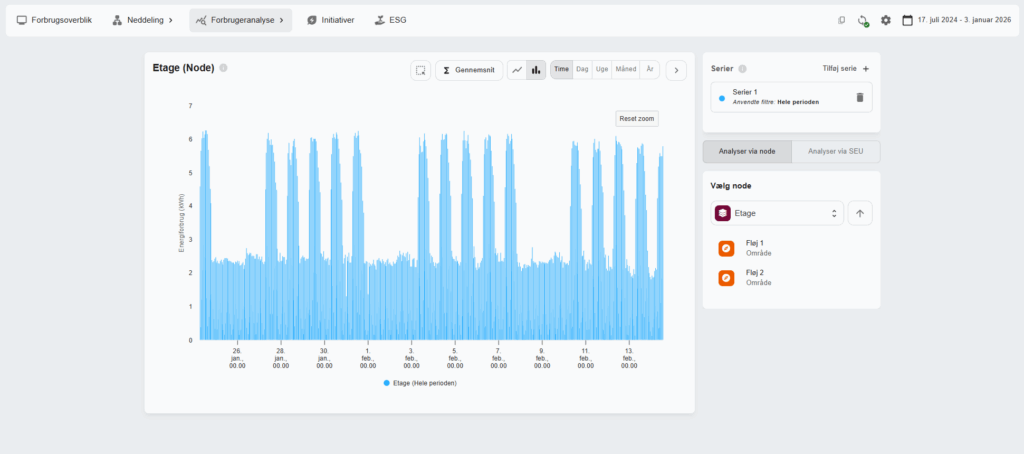Click the Reset zoom button
This screenshot has height=454, width=1024.
click(637, 119)
